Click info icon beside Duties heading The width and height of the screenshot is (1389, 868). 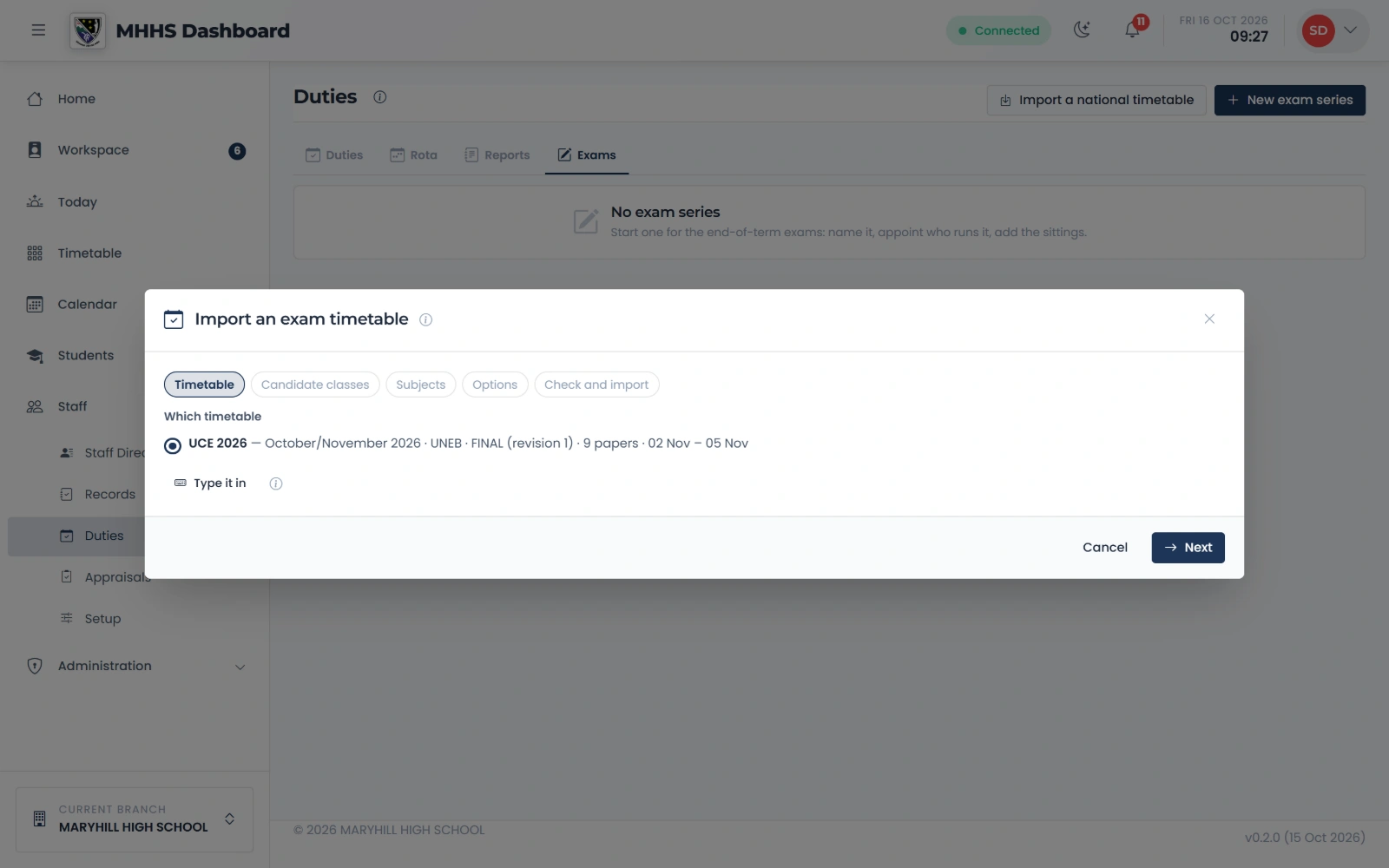pos(380,97)
